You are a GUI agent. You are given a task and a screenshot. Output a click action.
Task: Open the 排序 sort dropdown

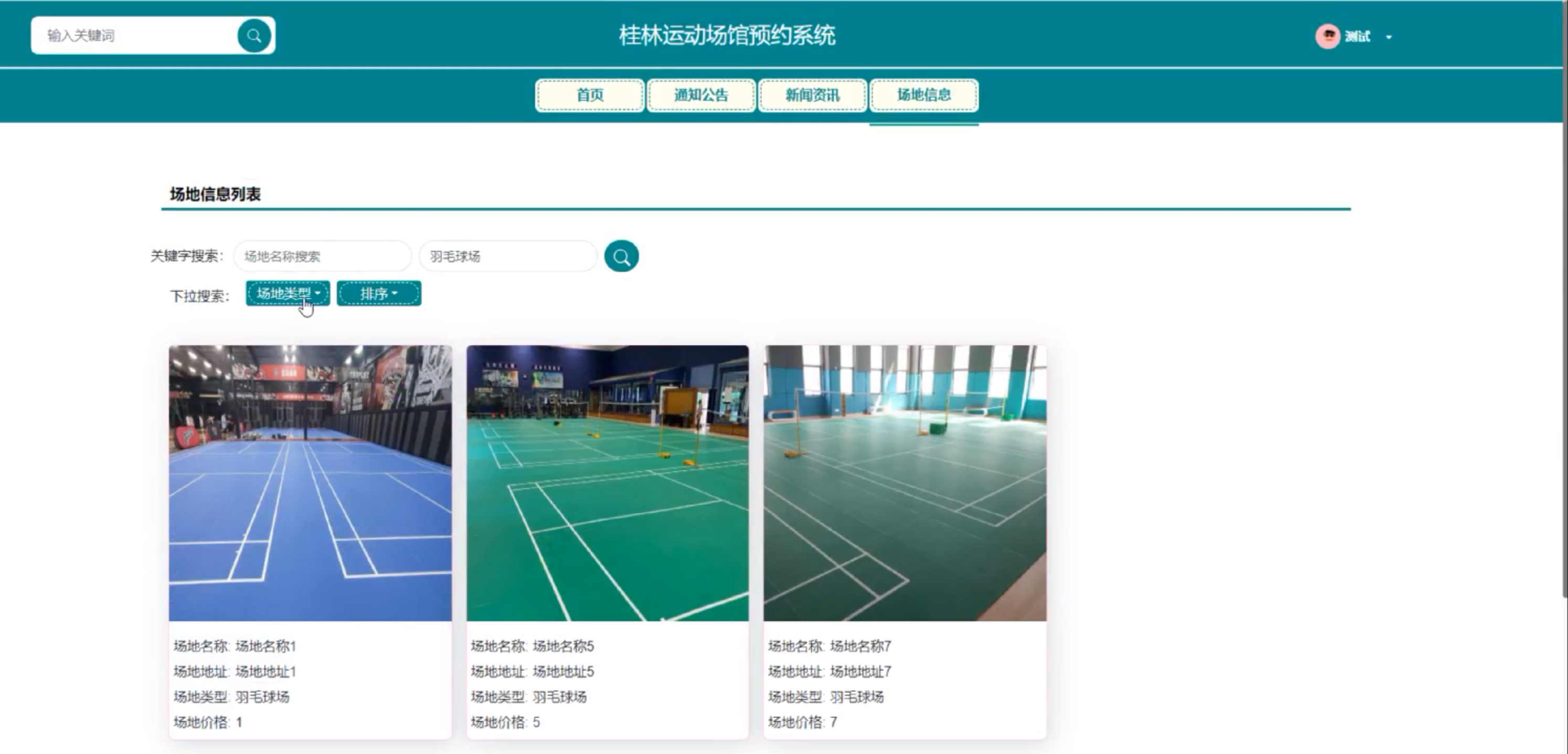(379, 294)
